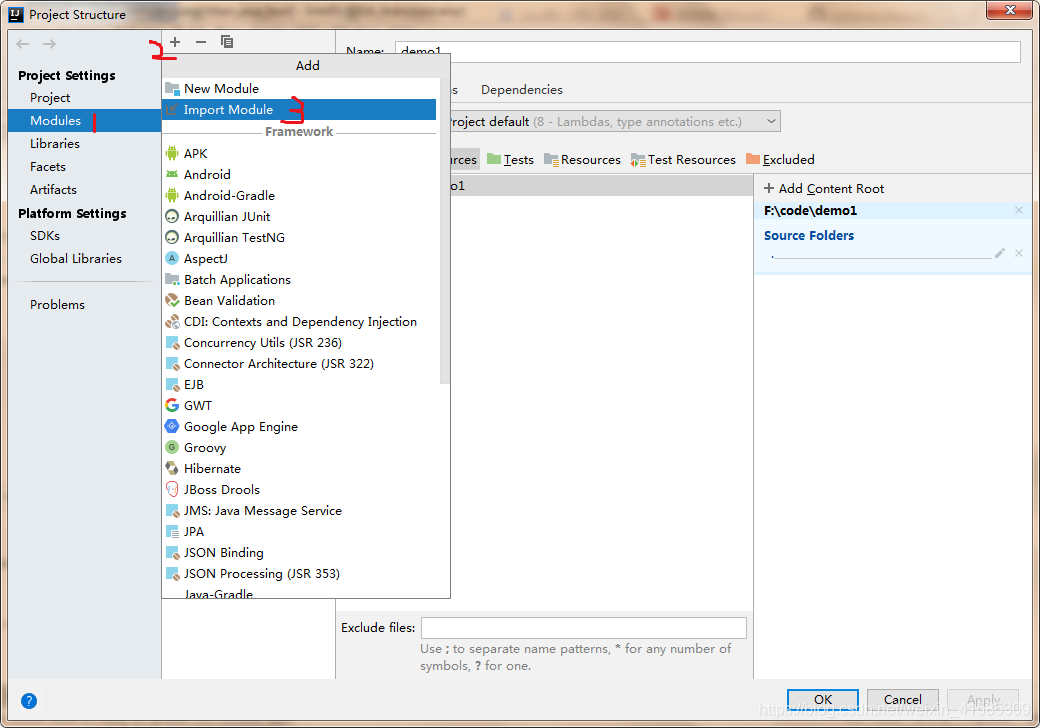Click the Copy module toolbar icon
Image resolution: width=1040 pixels, height=728 pixels.
[x=227, y=42]
